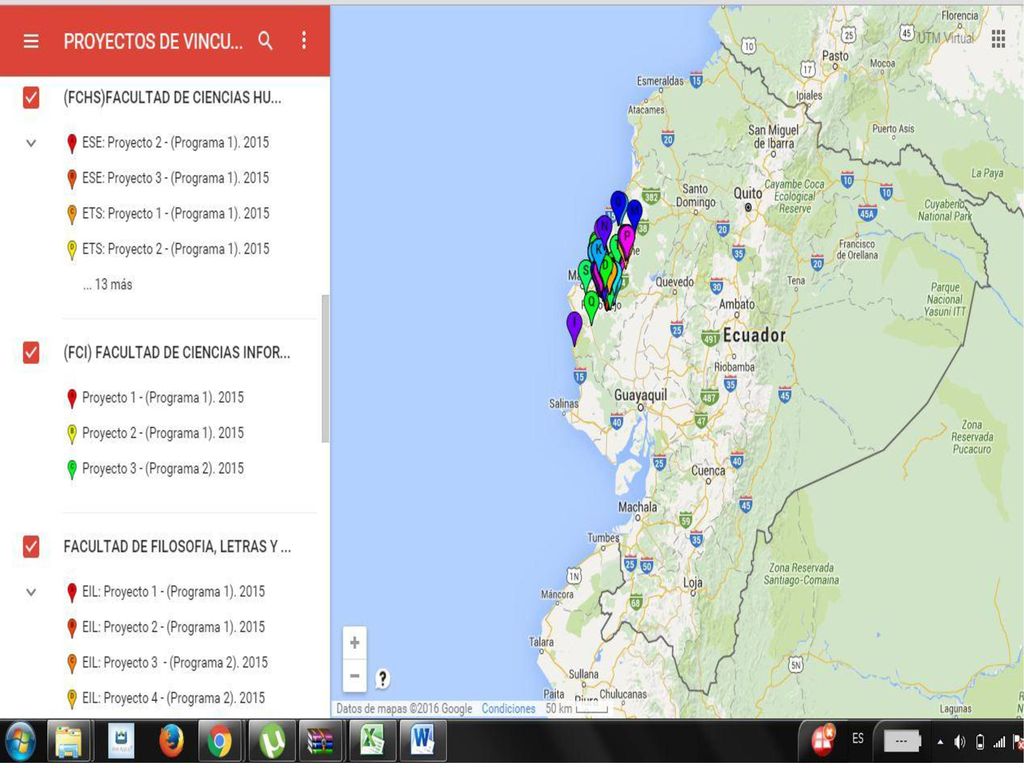Click Quito city label on map
The image size is (1024, 768).
(747, 193)
